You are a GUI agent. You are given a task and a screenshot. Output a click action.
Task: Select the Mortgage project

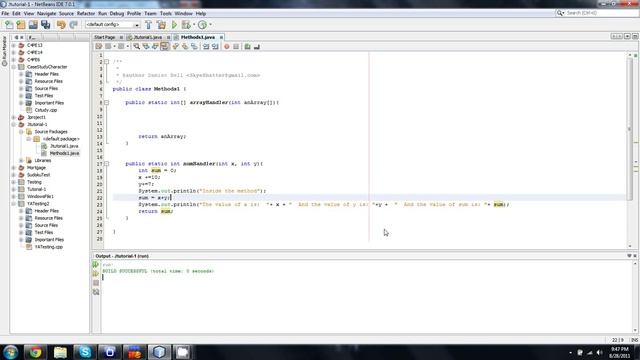(36, 168)
